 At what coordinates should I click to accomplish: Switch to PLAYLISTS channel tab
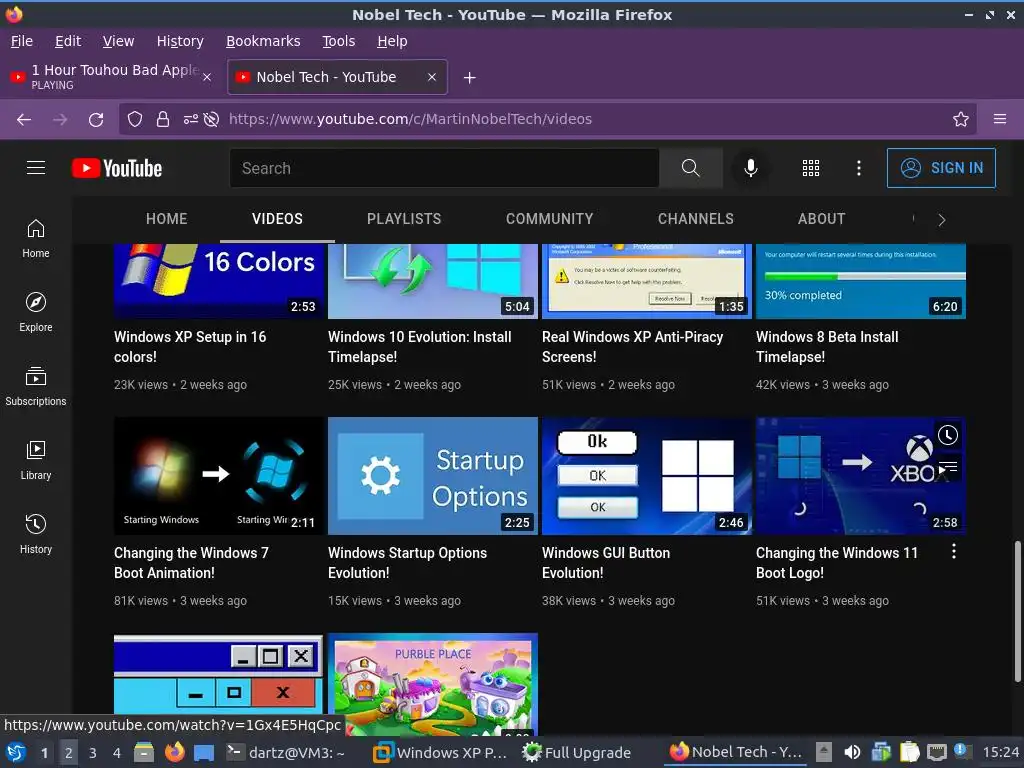tap(404, 219)
